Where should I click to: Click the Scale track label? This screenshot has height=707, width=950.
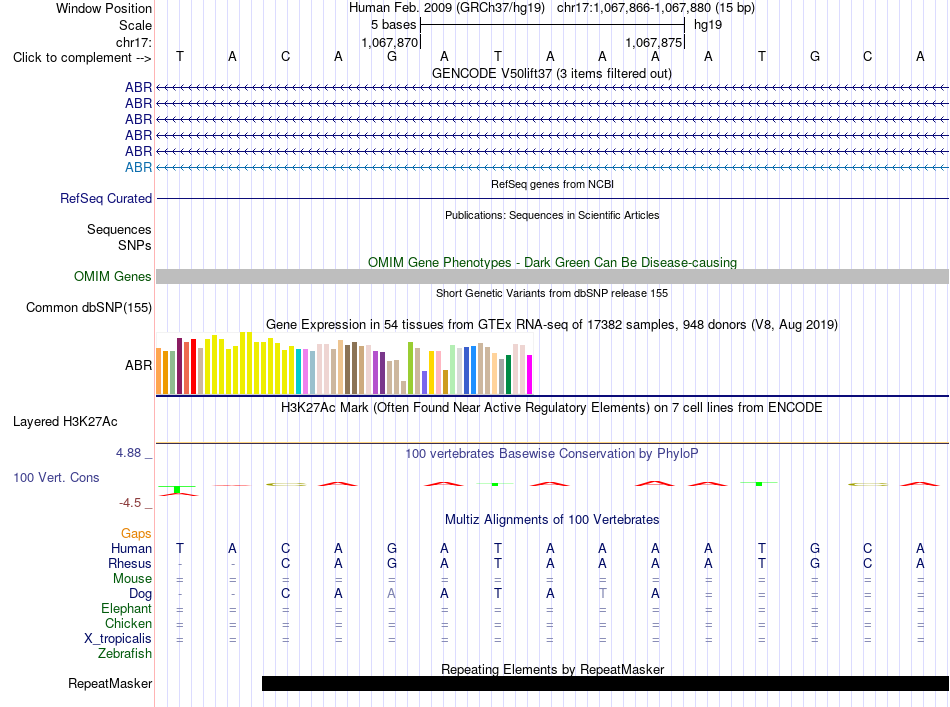point(135,25)
